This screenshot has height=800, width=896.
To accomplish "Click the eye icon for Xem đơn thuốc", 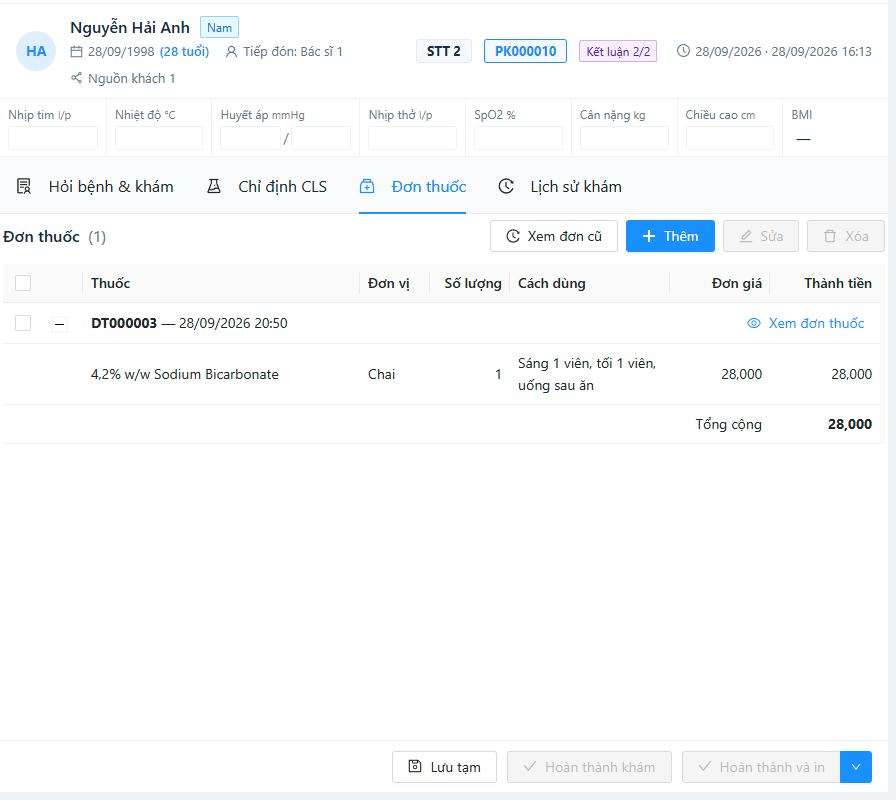I will pyautogui.click(x=754, y=323).
